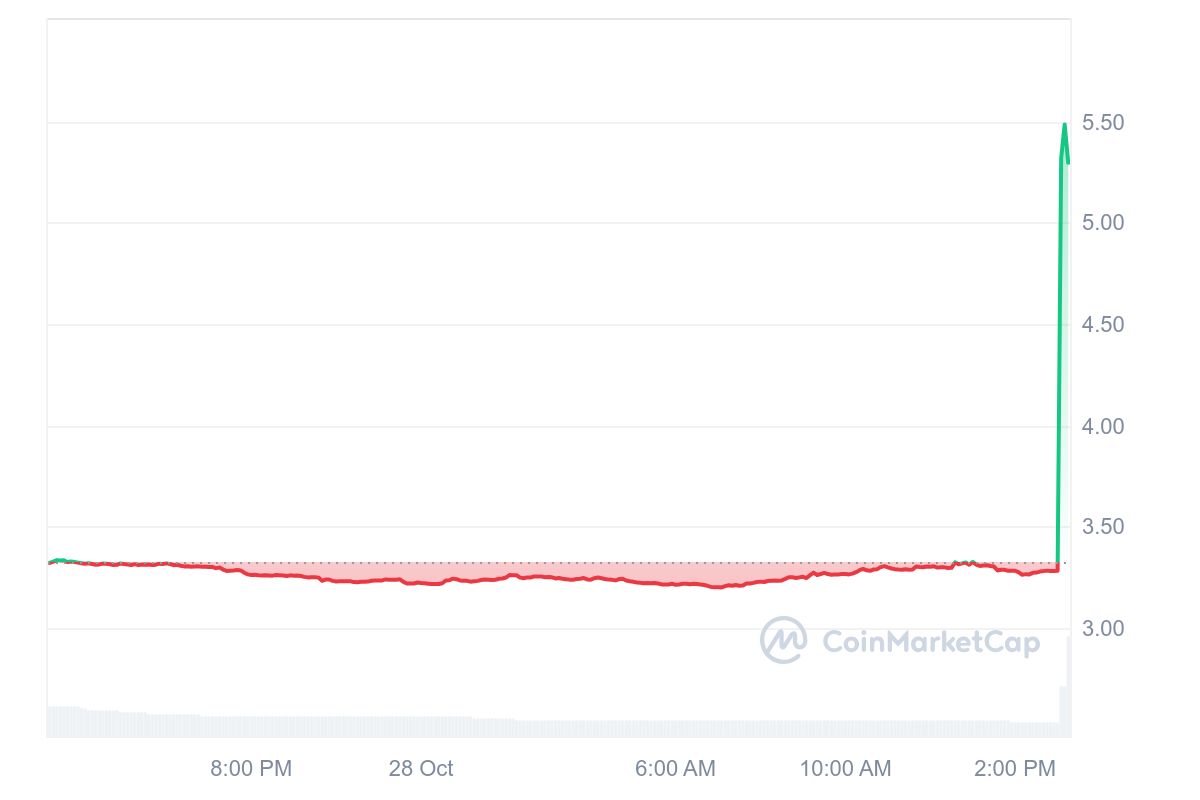Image resolution: width=1200 pixels, height=800 pixels.
Task: Click the 3.00 price axis label
Action: pos(1103,628)
